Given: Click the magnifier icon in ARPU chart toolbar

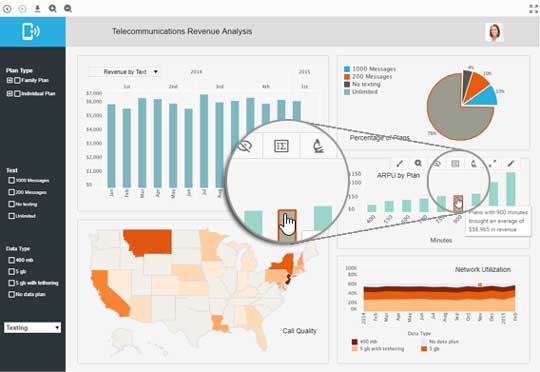Looking at the screenshot, I should (x=418, y=163).
